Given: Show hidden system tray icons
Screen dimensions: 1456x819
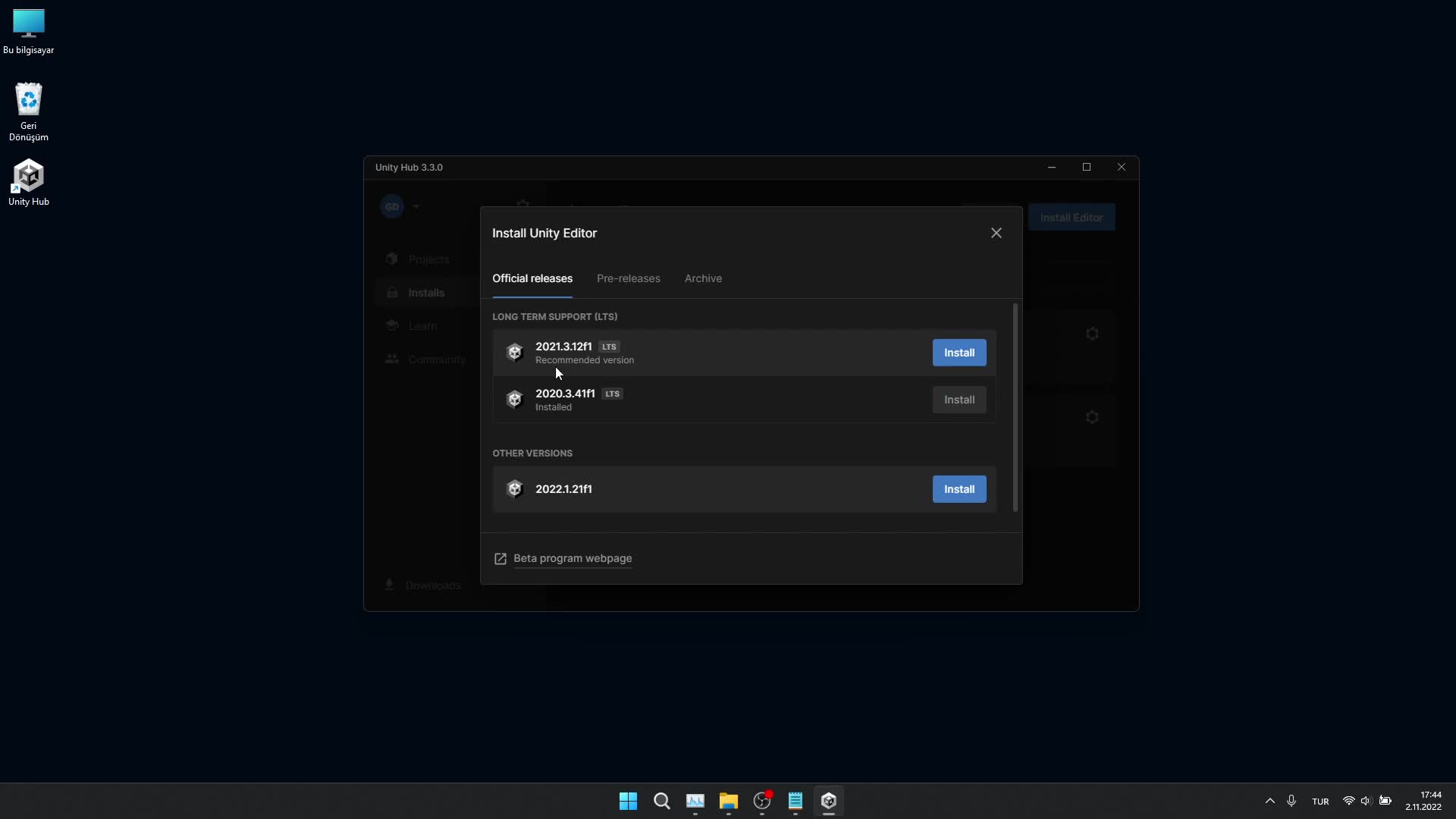Looking at the screenshot, I should coord(1270,801).
